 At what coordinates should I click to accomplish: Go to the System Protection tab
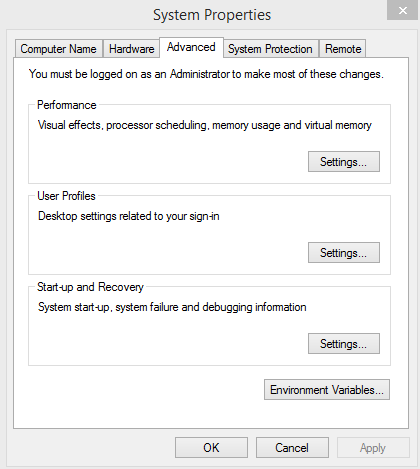pos(270,49)
